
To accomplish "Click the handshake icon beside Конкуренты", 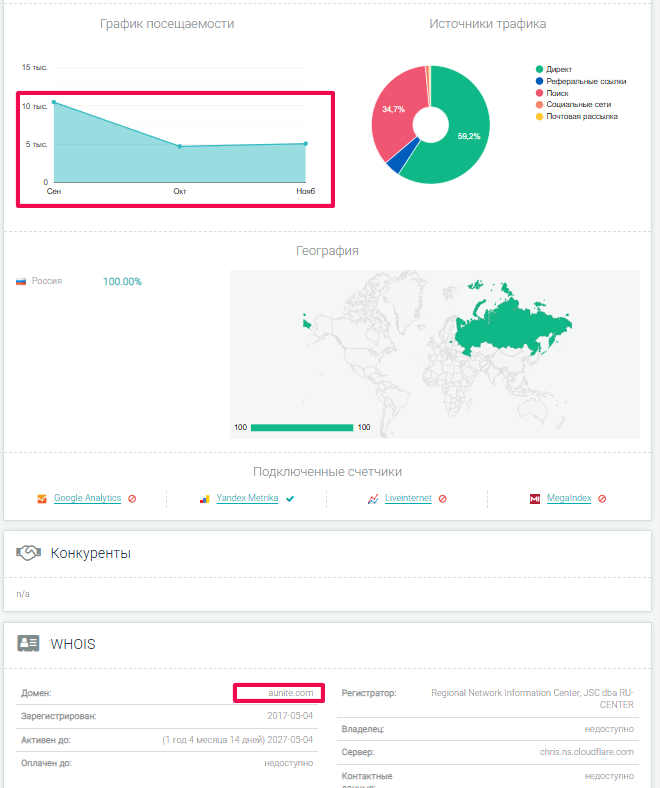I will [x=28, y=553].
